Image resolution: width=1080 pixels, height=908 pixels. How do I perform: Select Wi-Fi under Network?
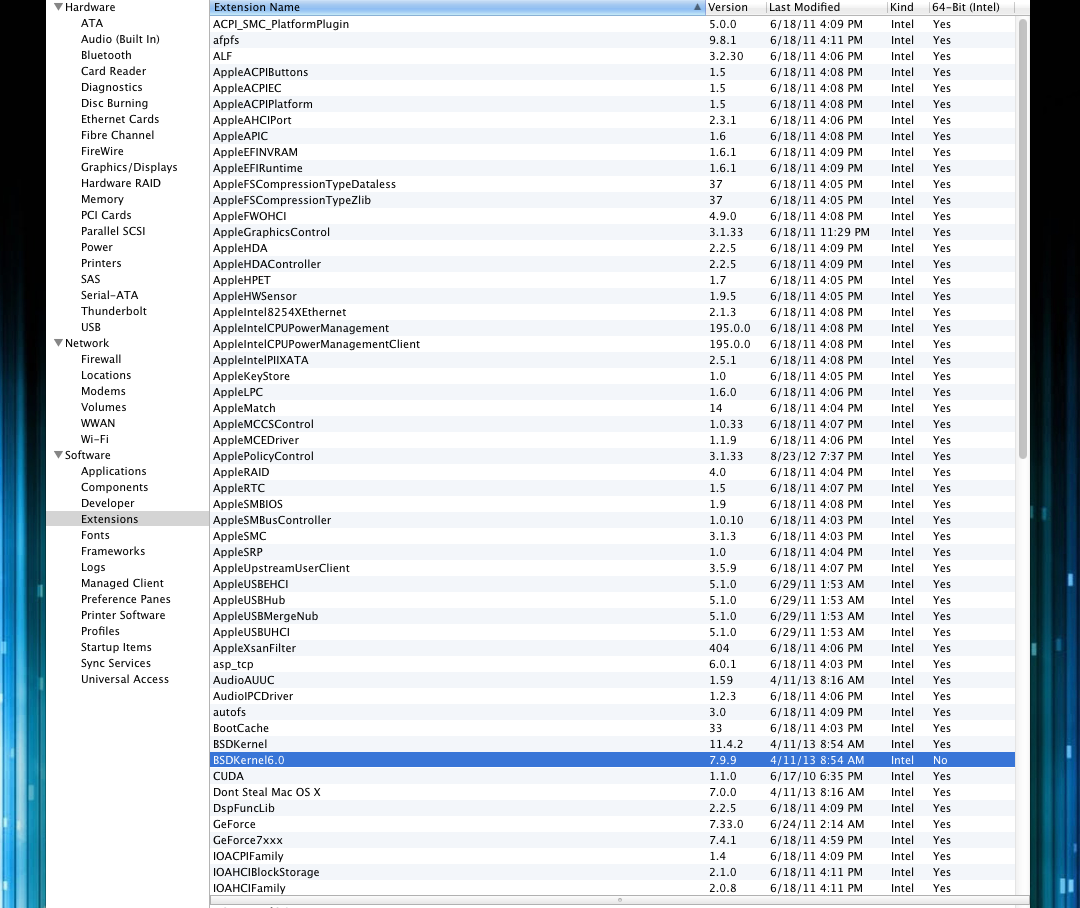click(94, 439)
